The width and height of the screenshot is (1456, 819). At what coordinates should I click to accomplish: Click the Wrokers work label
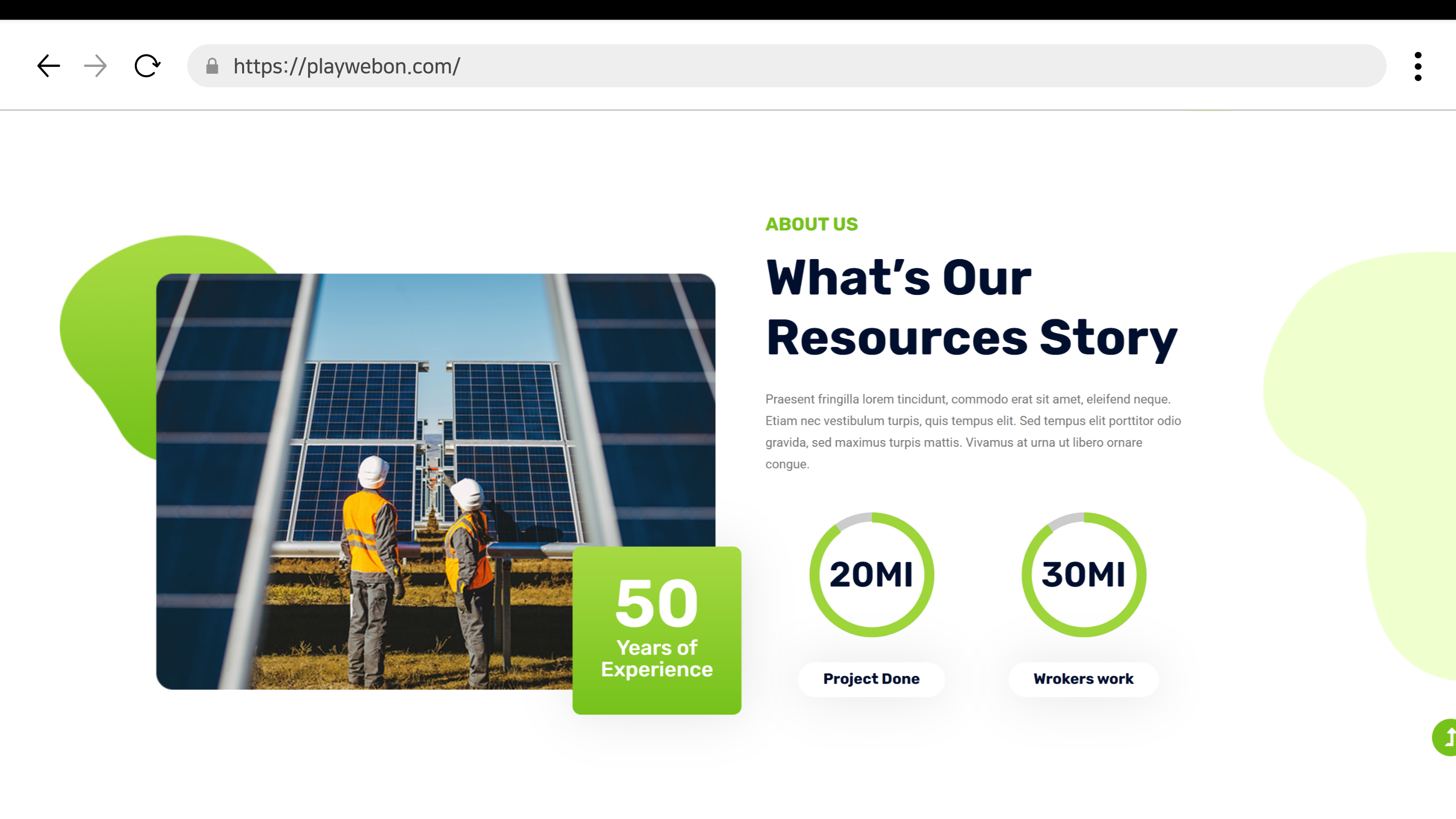point(1083,678)
